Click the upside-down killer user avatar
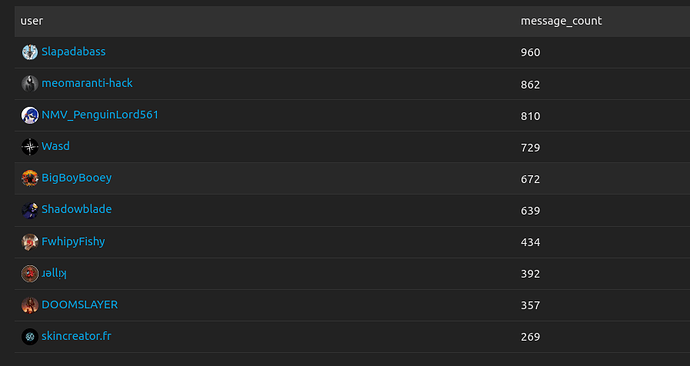Image resolution: width=690 pixels, height=366 pixels. tap(30, 274)
